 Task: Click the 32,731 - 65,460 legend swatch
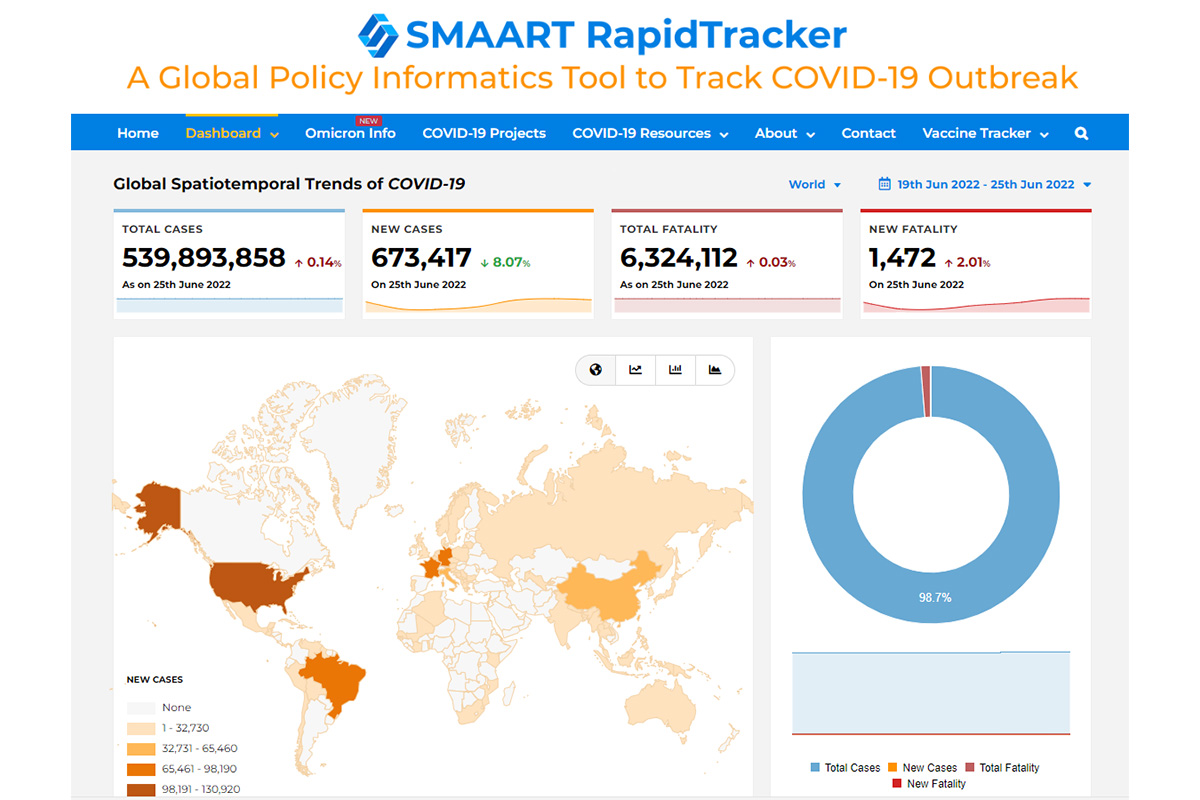pos(140,748)
